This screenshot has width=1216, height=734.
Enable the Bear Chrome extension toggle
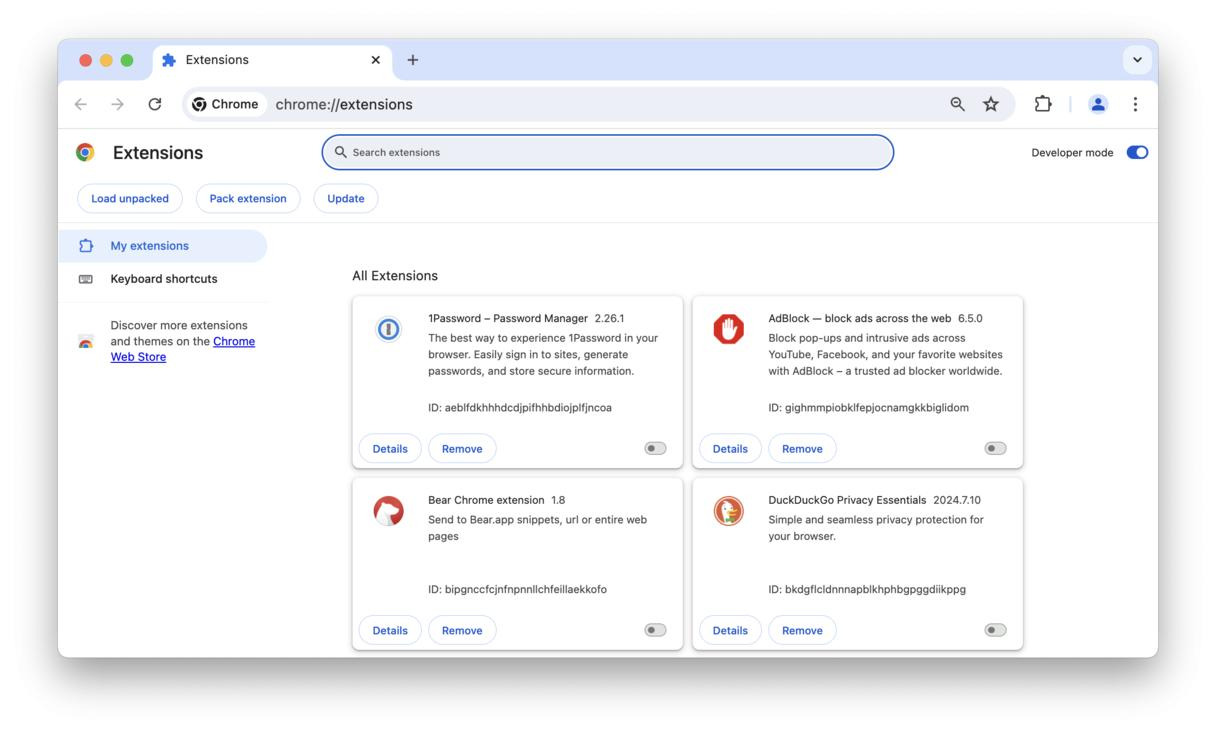655,630
